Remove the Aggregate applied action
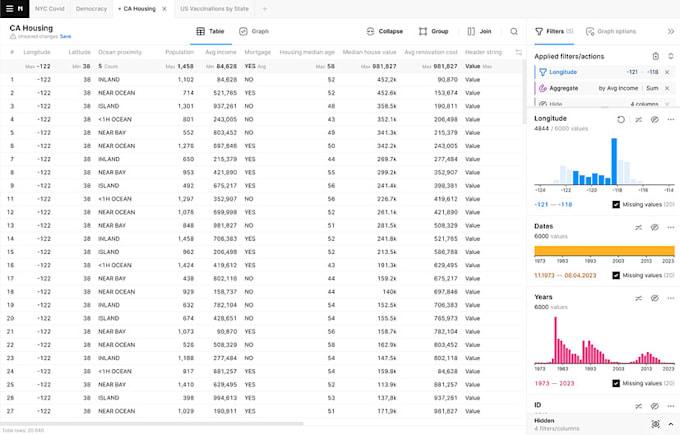680x435 pixels. 667,88
